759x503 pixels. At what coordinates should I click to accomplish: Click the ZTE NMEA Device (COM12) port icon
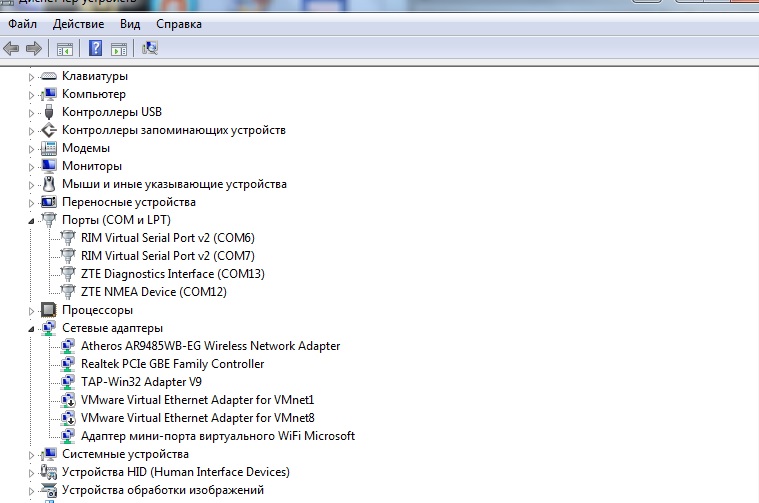[x=68, y=292]
